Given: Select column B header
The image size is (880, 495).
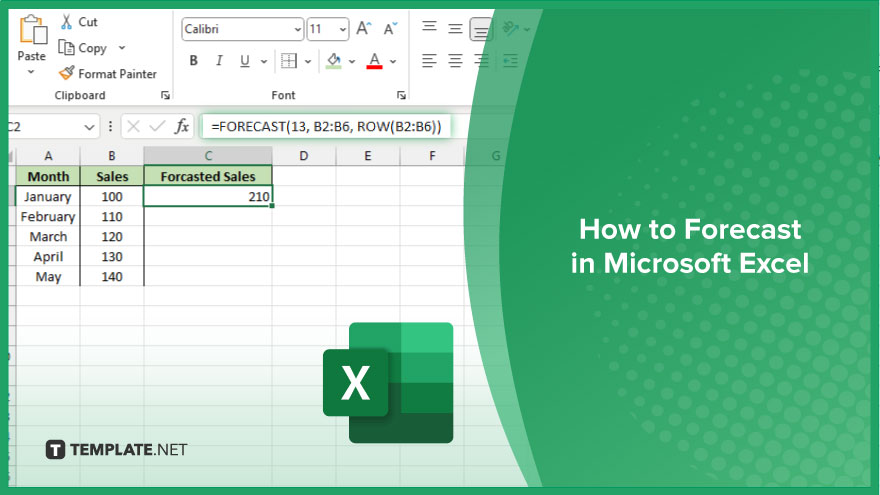Looking at the screenshot, I should point(112,156).
